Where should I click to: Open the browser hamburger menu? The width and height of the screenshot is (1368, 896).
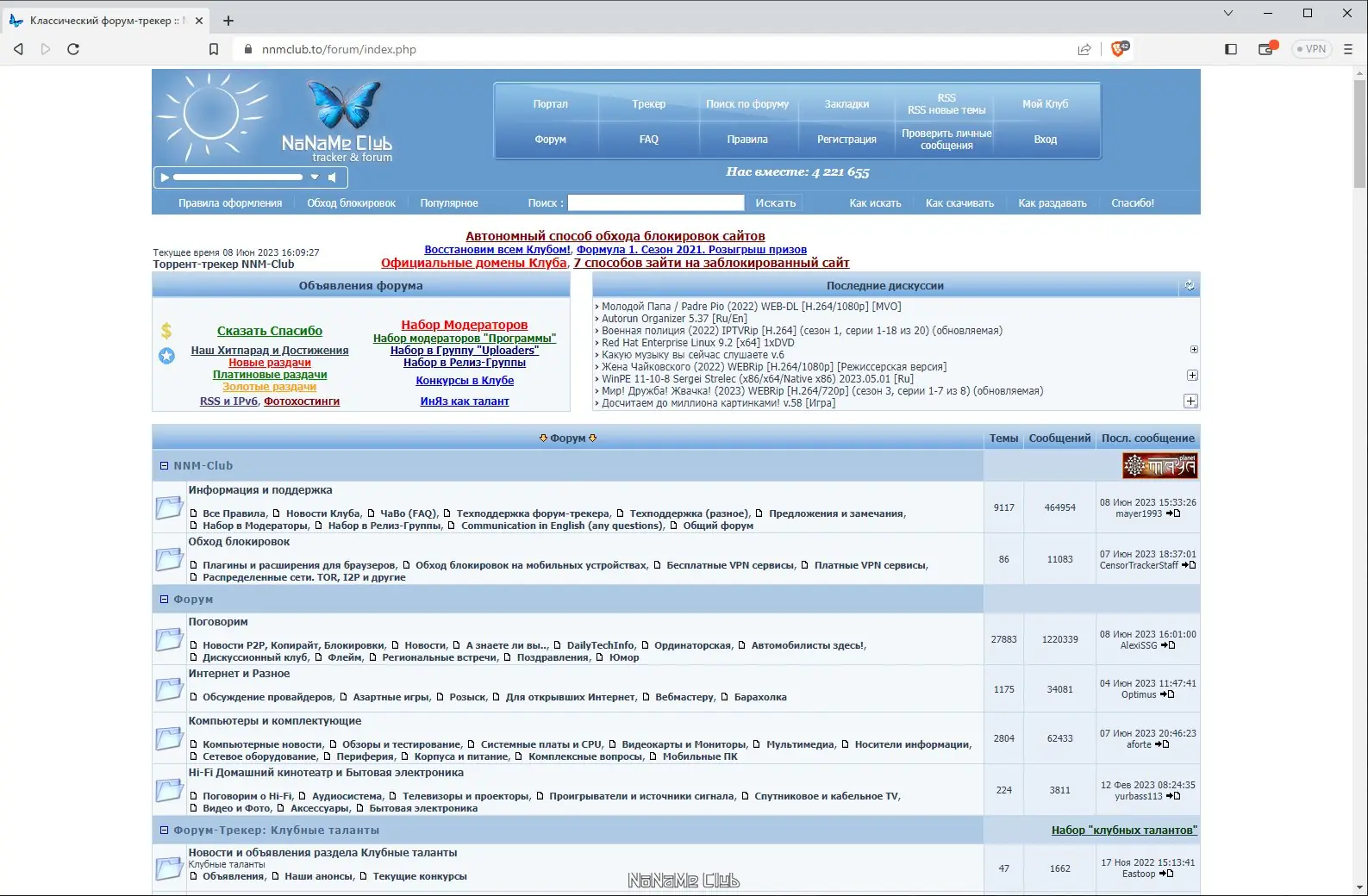(x=1349, y=49)
